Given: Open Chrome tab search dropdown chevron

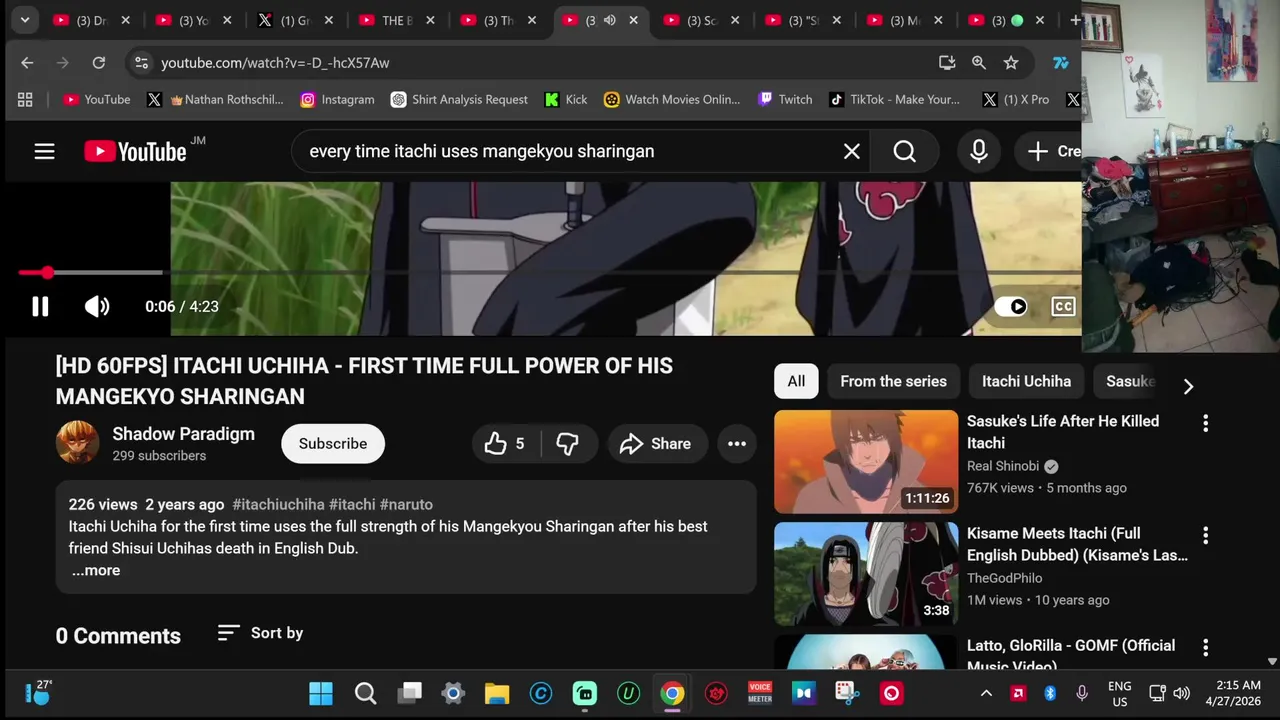Looking at the screenshot, I should click(24, 20).
